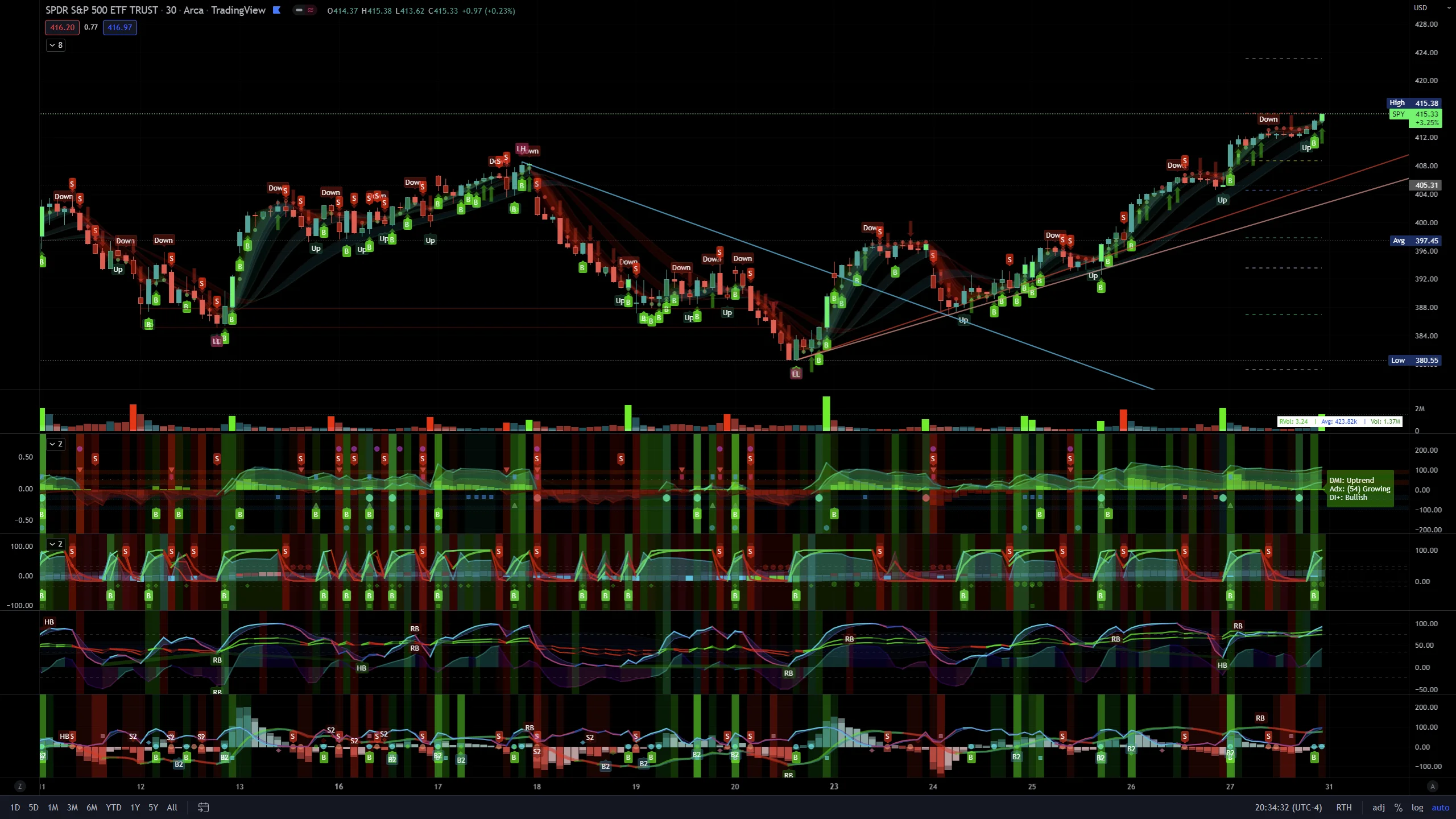Click the round Z icon on the time axis
Viewport: 1456px width, 819px height.
[x=20, y=787]
